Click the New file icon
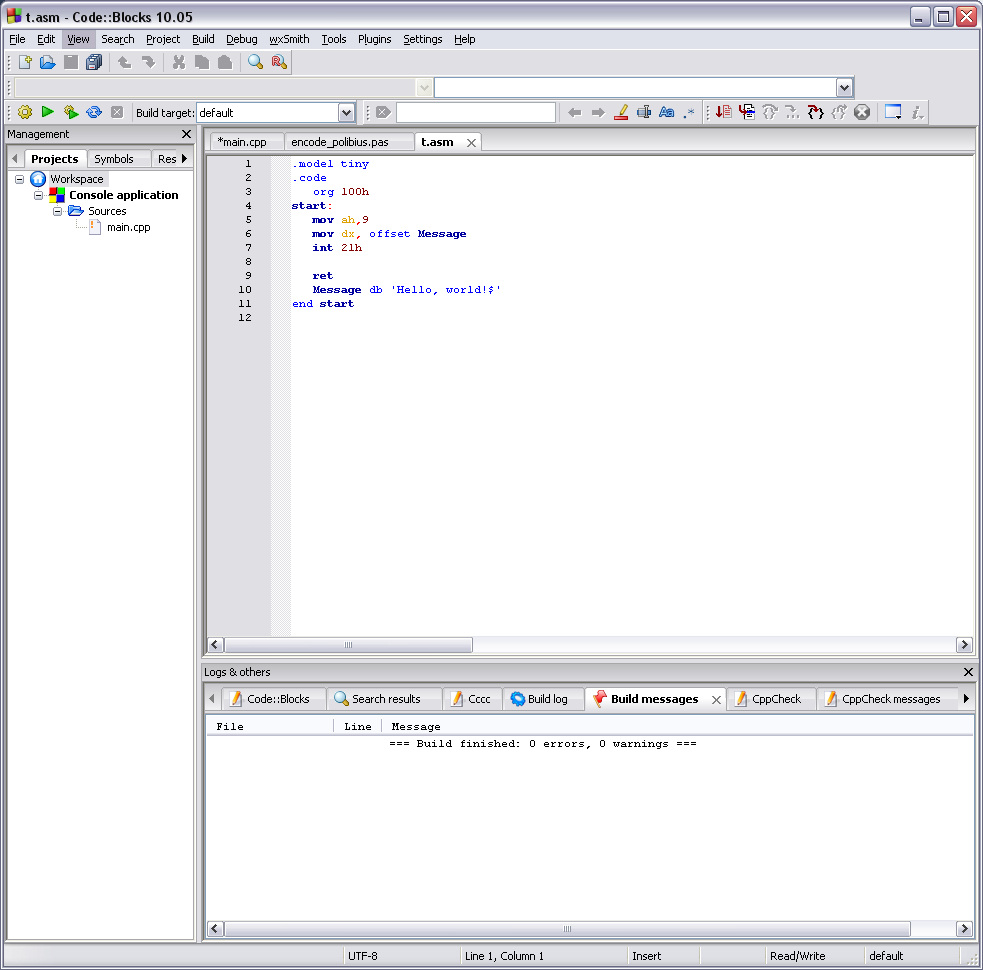This screenshot has width=983, height=970. 25,62
